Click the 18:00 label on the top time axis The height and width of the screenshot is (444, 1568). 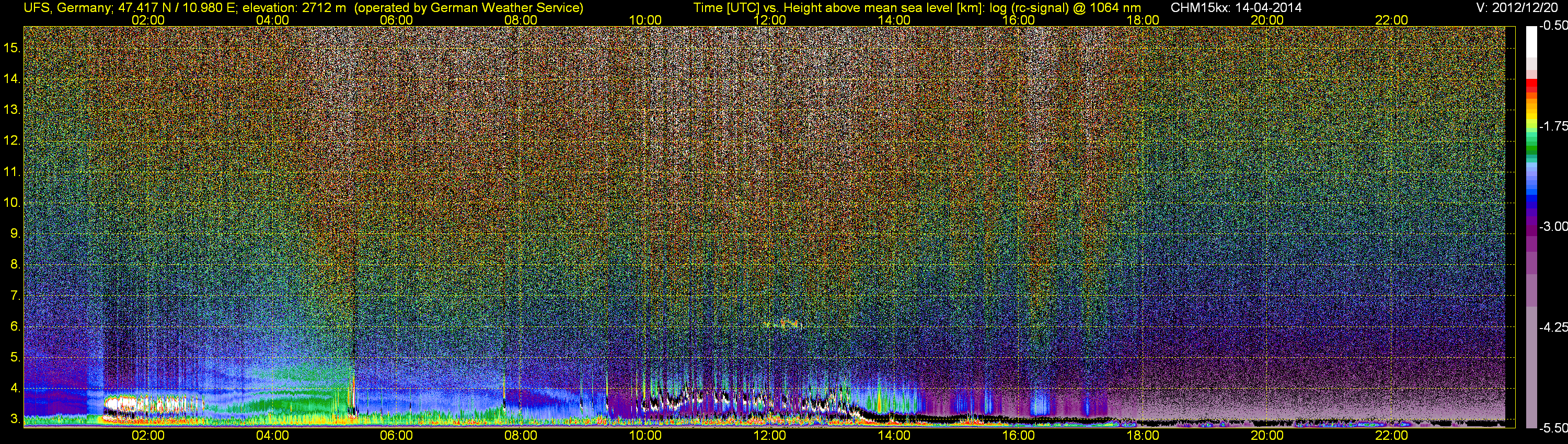click(x=1143, y=20)
